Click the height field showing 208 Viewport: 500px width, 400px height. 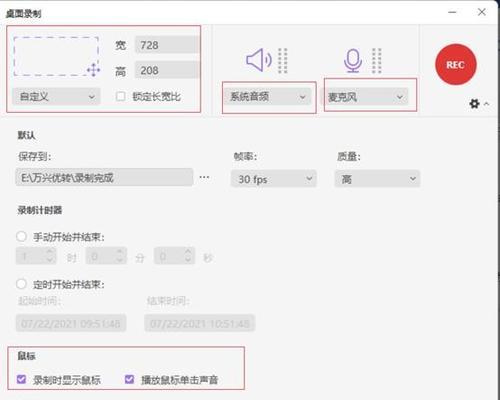click(x=167, y=70)
